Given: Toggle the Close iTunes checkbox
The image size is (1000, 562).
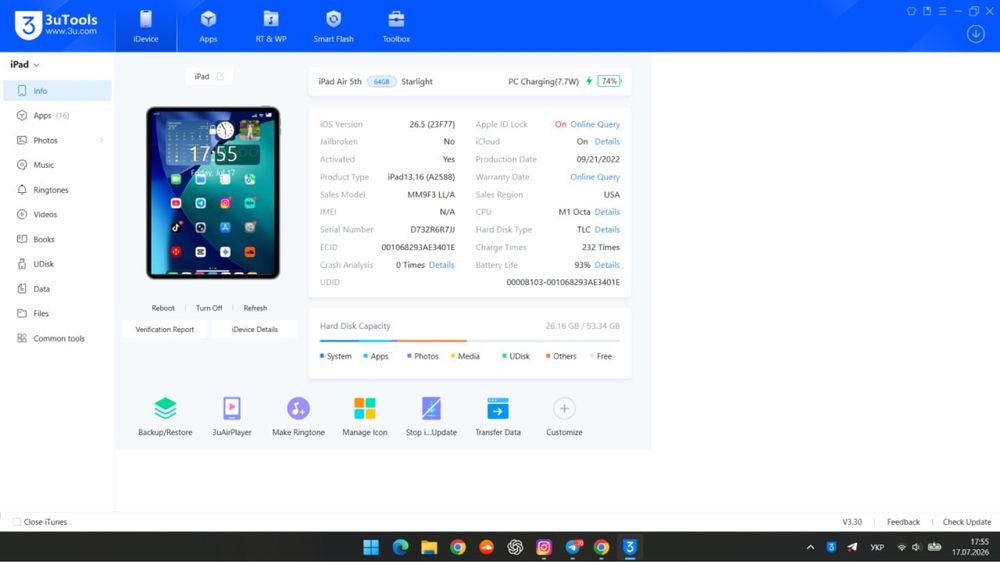Looking at the screenshot, I should [17, 522].
